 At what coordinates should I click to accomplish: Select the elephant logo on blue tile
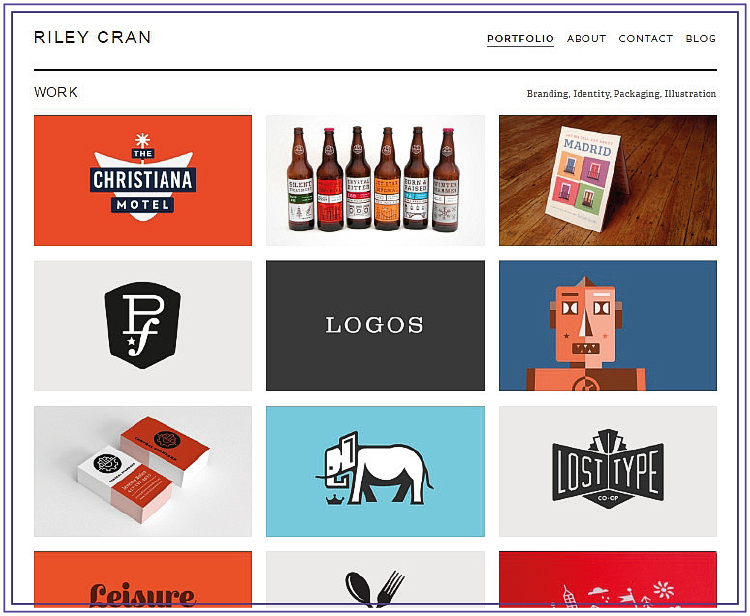(x=375, y=472)
